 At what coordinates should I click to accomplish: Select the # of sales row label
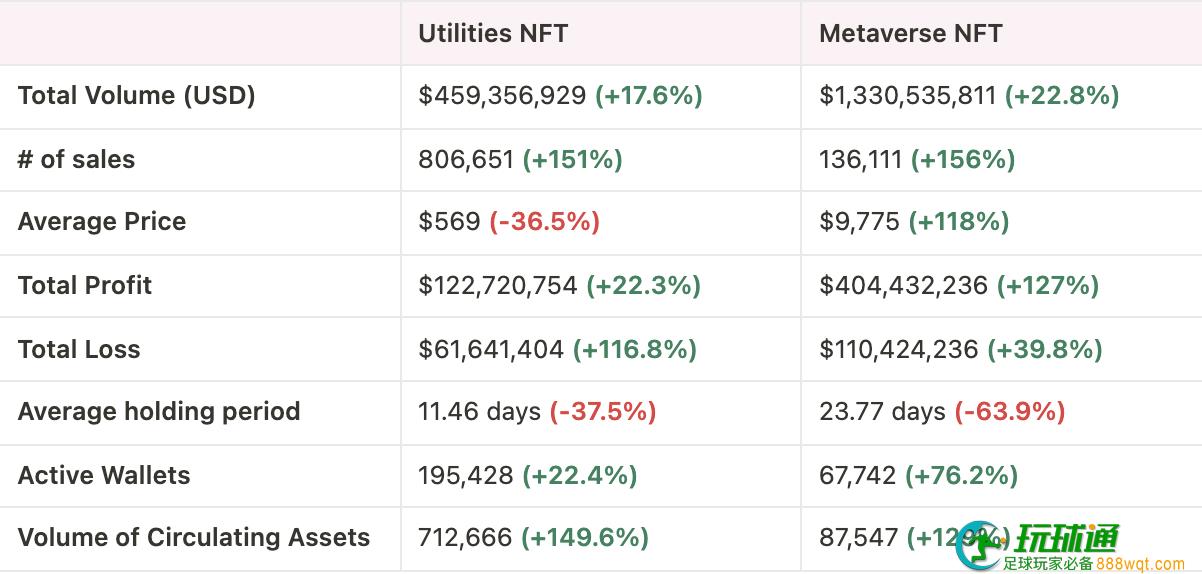76,159
